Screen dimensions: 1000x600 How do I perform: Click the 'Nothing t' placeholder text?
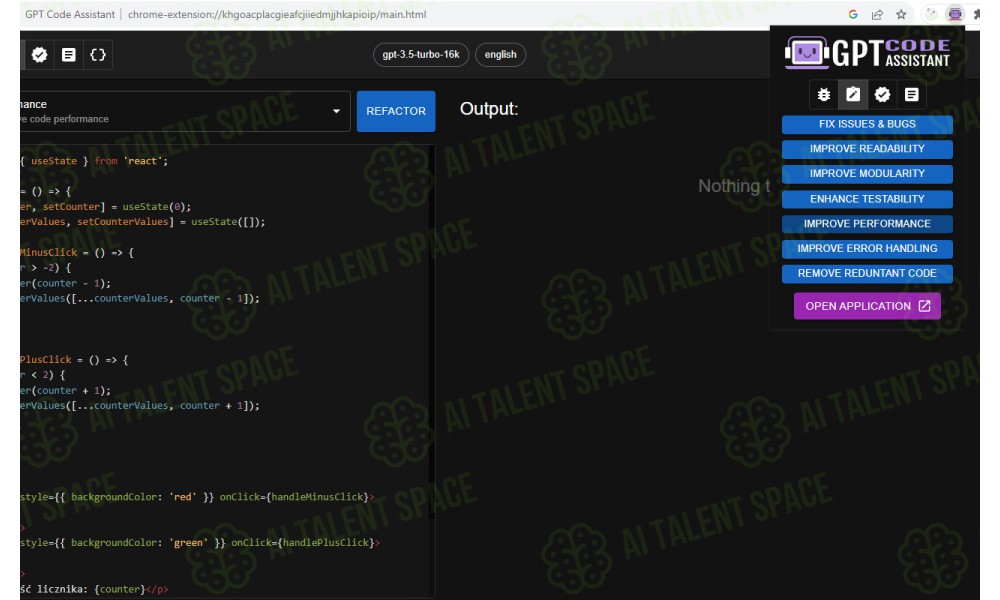734,186
